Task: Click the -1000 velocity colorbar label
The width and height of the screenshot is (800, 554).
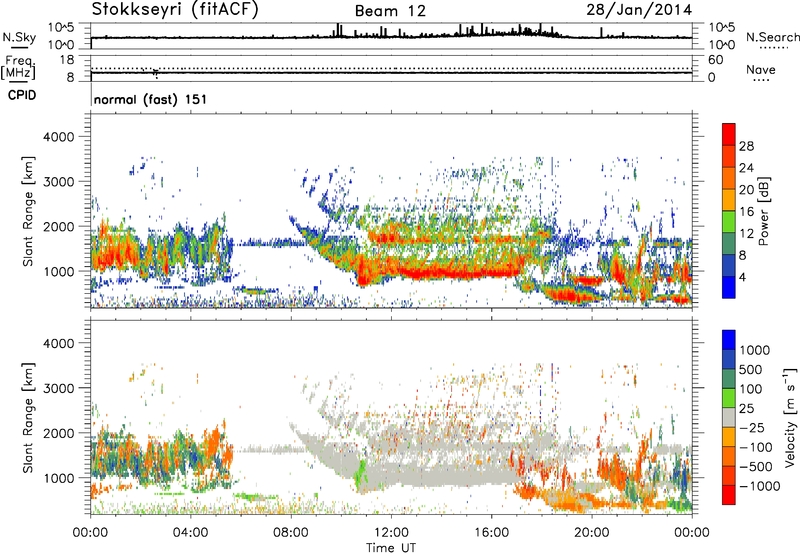Action: [759, 486]
